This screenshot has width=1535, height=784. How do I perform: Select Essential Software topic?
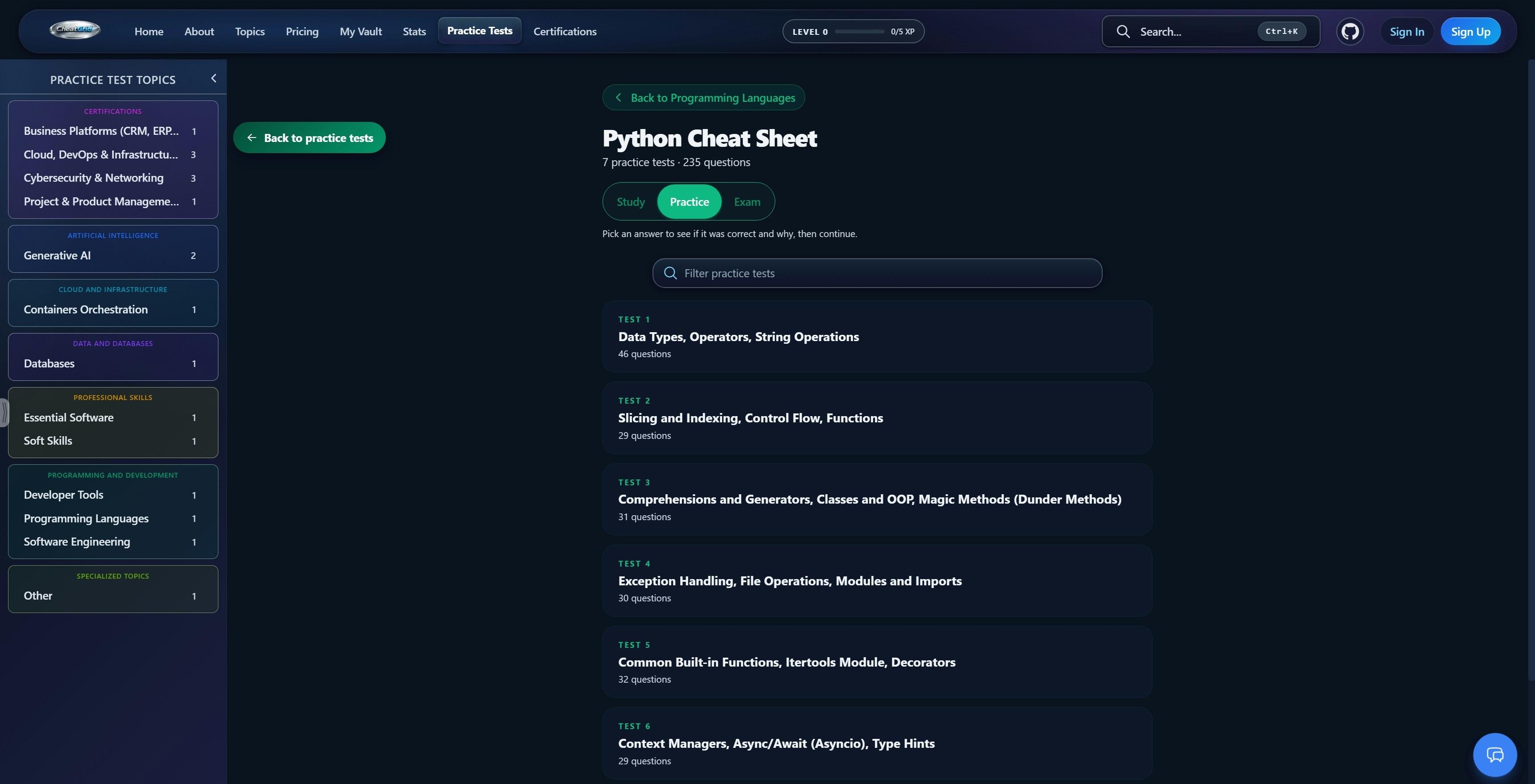[x=113, y=417]
